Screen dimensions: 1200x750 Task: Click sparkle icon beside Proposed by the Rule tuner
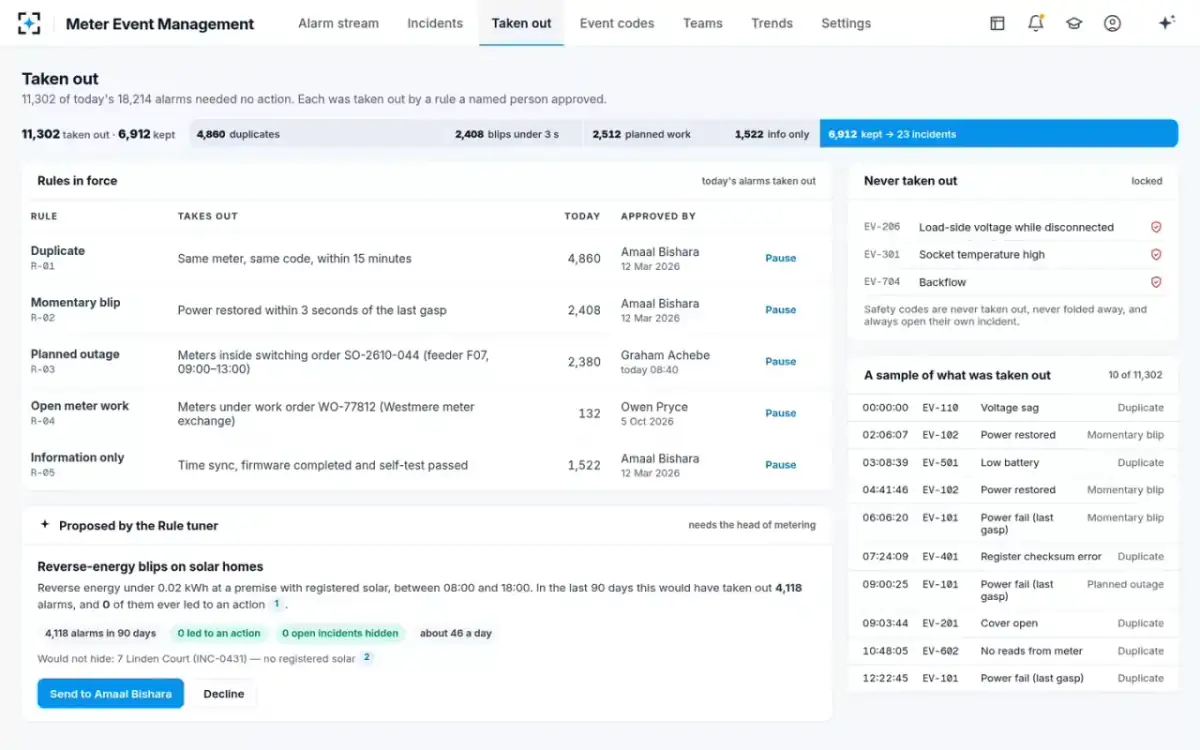coord(44,525)
